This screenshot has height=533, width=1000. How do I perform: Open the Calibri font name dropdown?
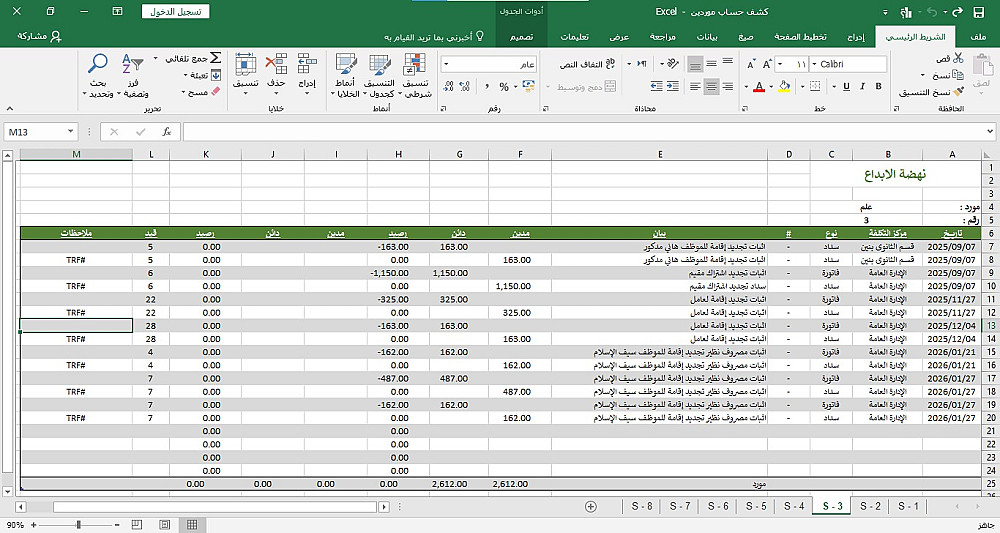814,64
